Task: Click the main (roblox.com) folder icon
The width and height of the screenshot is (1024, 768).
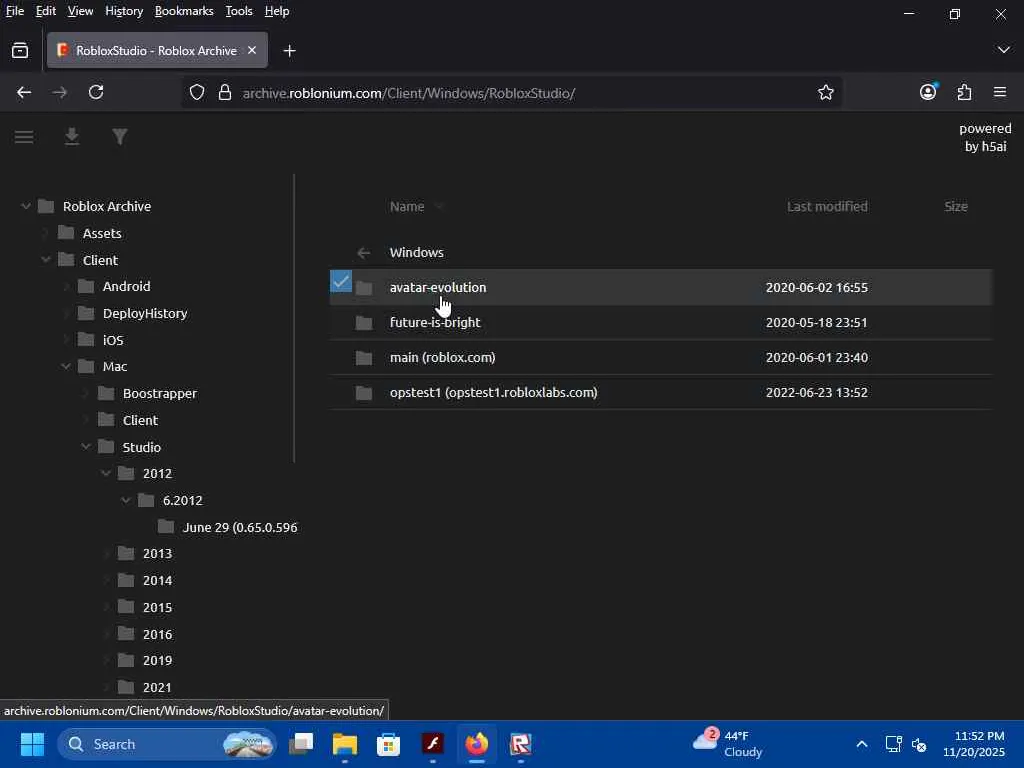Action: (x=364, y=358)
